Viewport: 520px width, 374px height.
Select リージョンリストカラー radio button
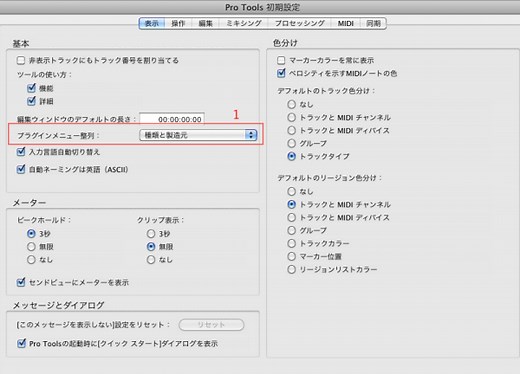click(292, 269)
